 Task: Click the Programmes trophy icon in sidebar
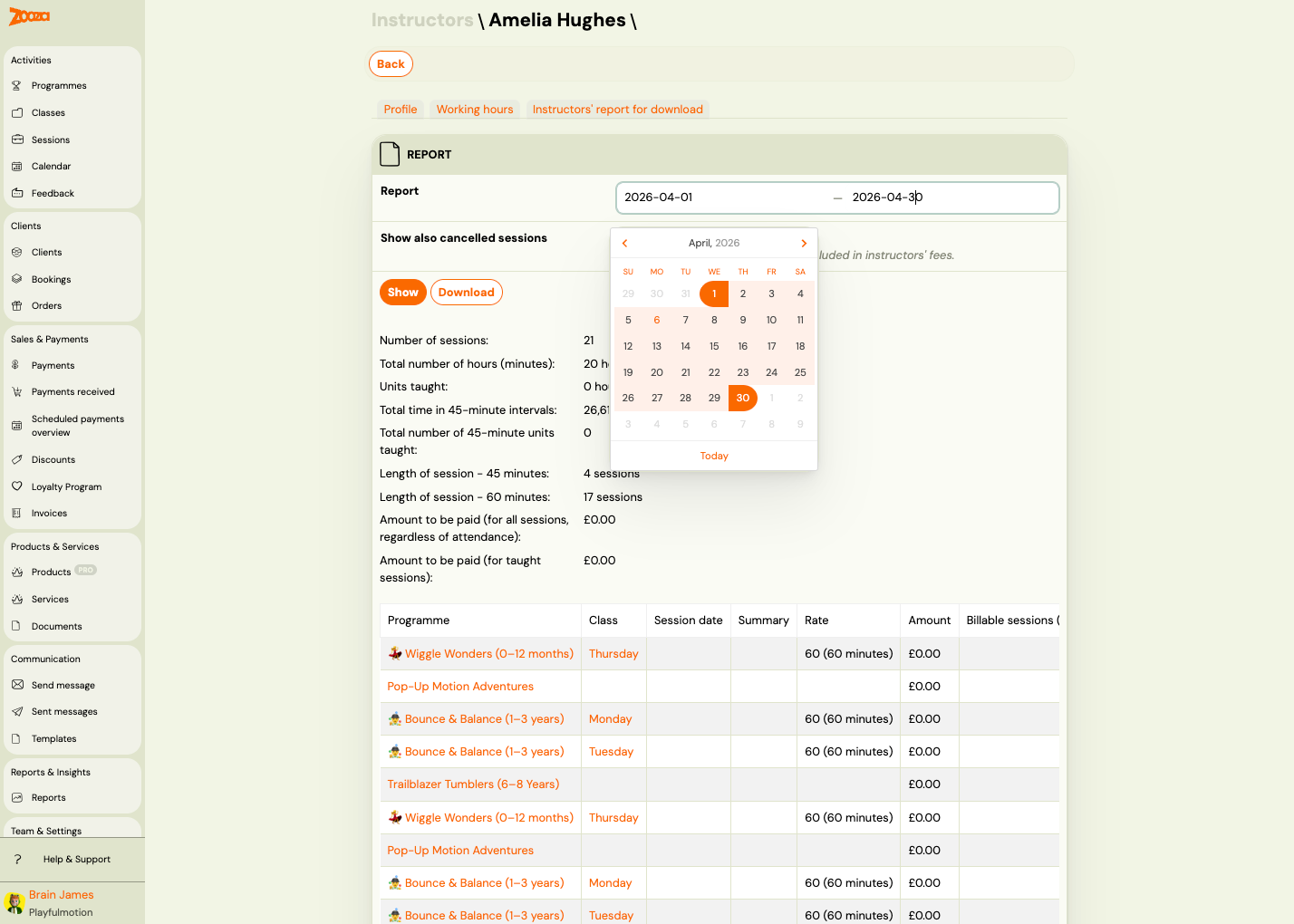click(16, 86)
